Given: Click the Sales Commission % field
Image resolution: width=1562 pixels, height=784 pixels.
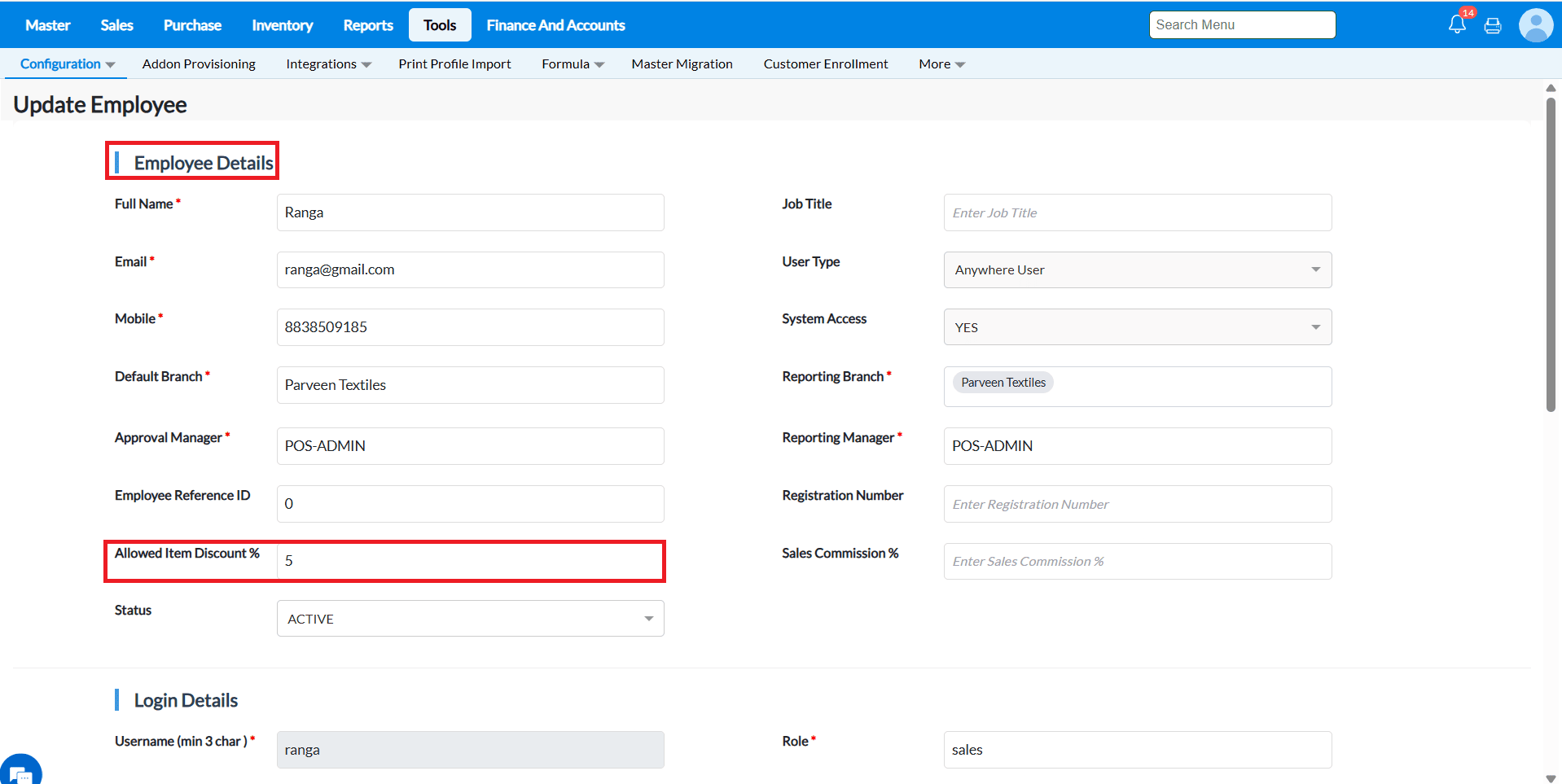Looking at the screenshot, I should (1137, 561).
